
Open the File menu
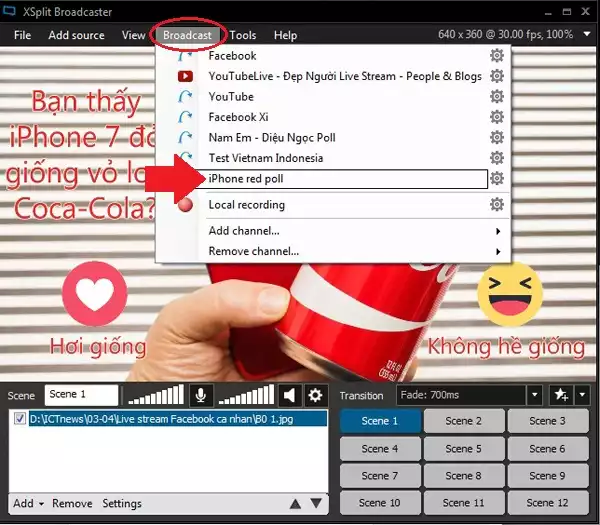click(23, 35)
